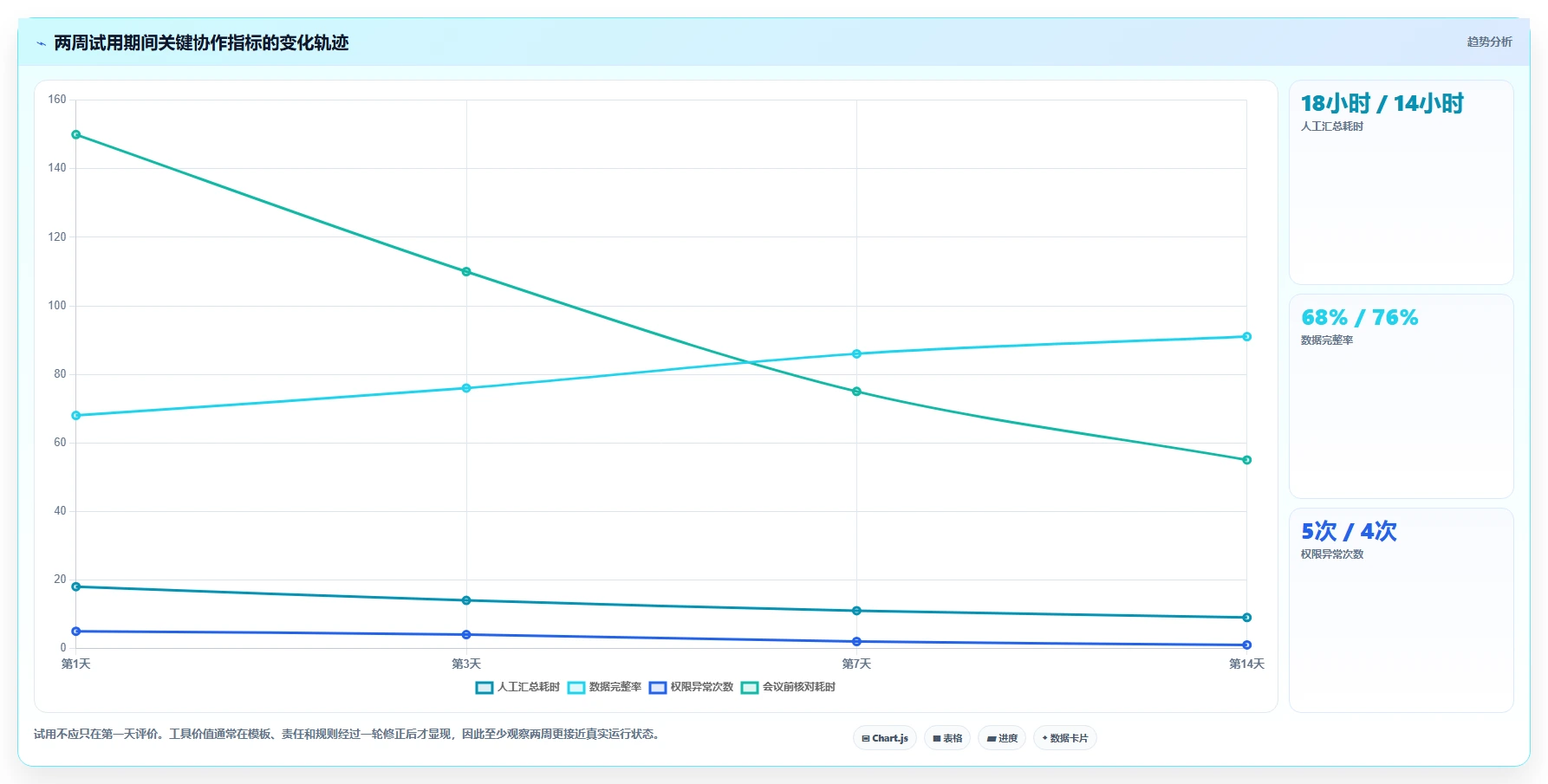Click the 第3天 x-axis label
Viewport: 1548px width, 784px height.
[x=466, y=664]
